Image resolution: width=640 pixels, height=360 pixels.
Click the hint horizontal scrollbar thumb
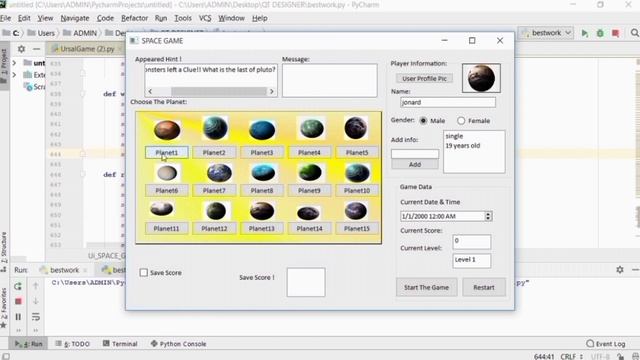219,91
